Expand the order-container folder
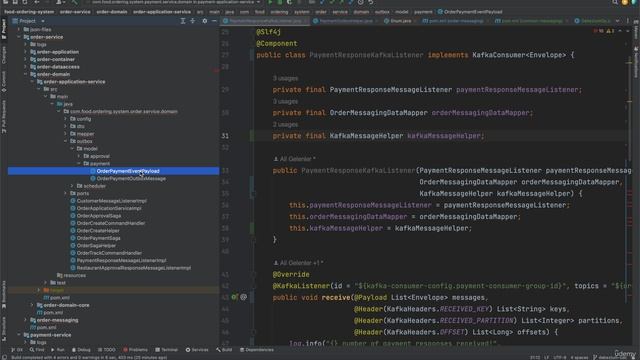 (26, 59)
